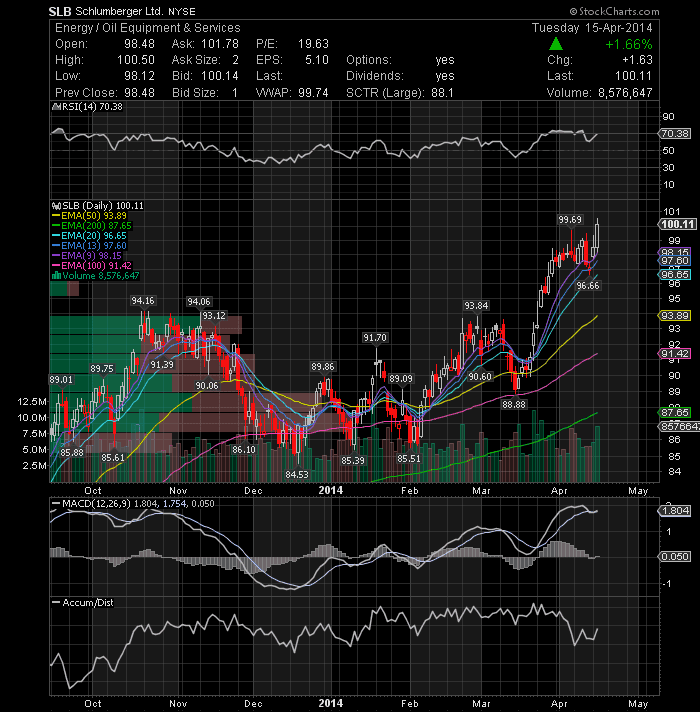This screenshot has width=700, height=712.
Task: Click the green 87.65 axis tag
Action: pyautogui.click(x=675, y=412)
